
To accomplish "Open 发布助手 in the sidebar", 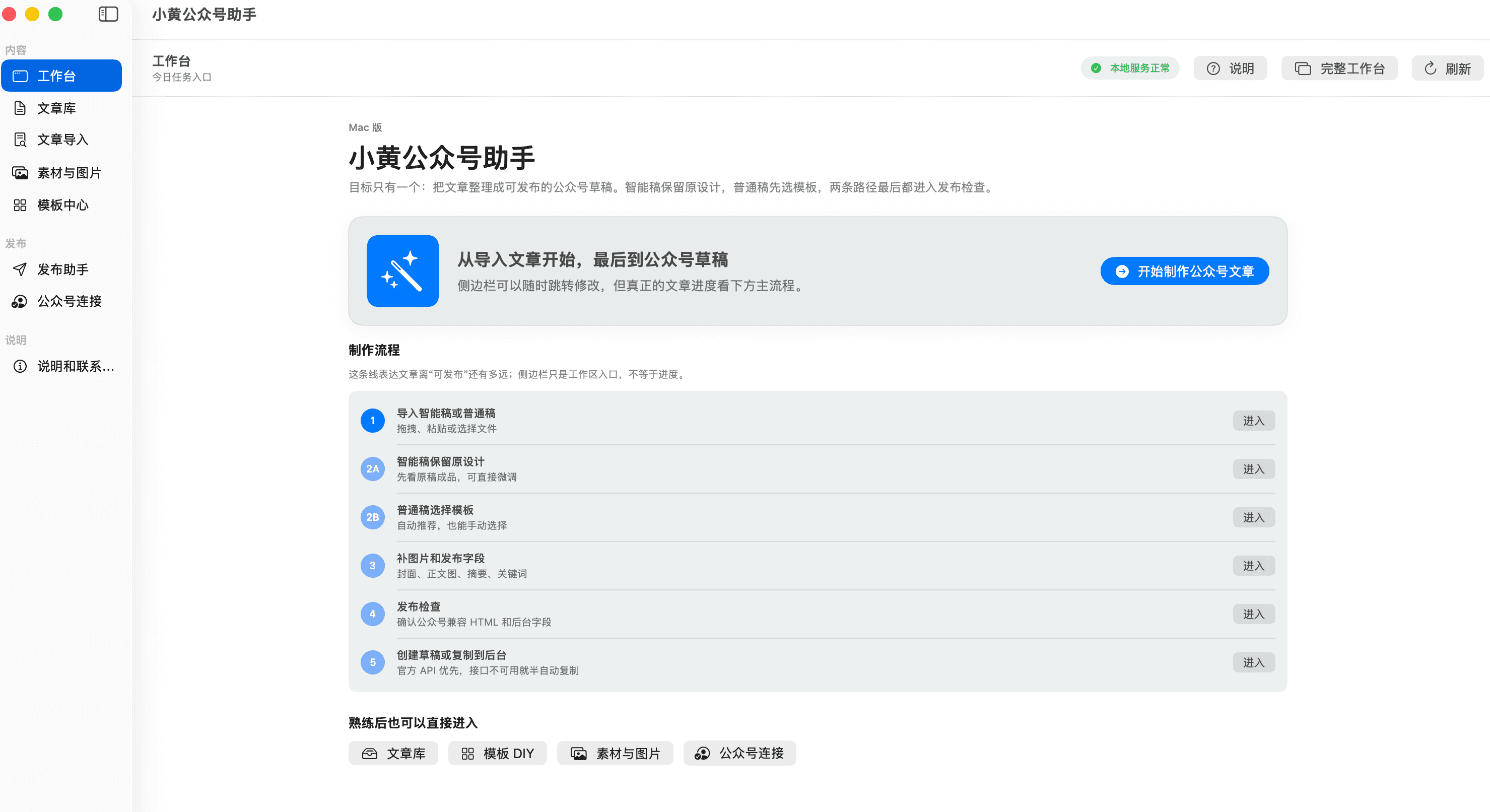I will coord(61,269).
